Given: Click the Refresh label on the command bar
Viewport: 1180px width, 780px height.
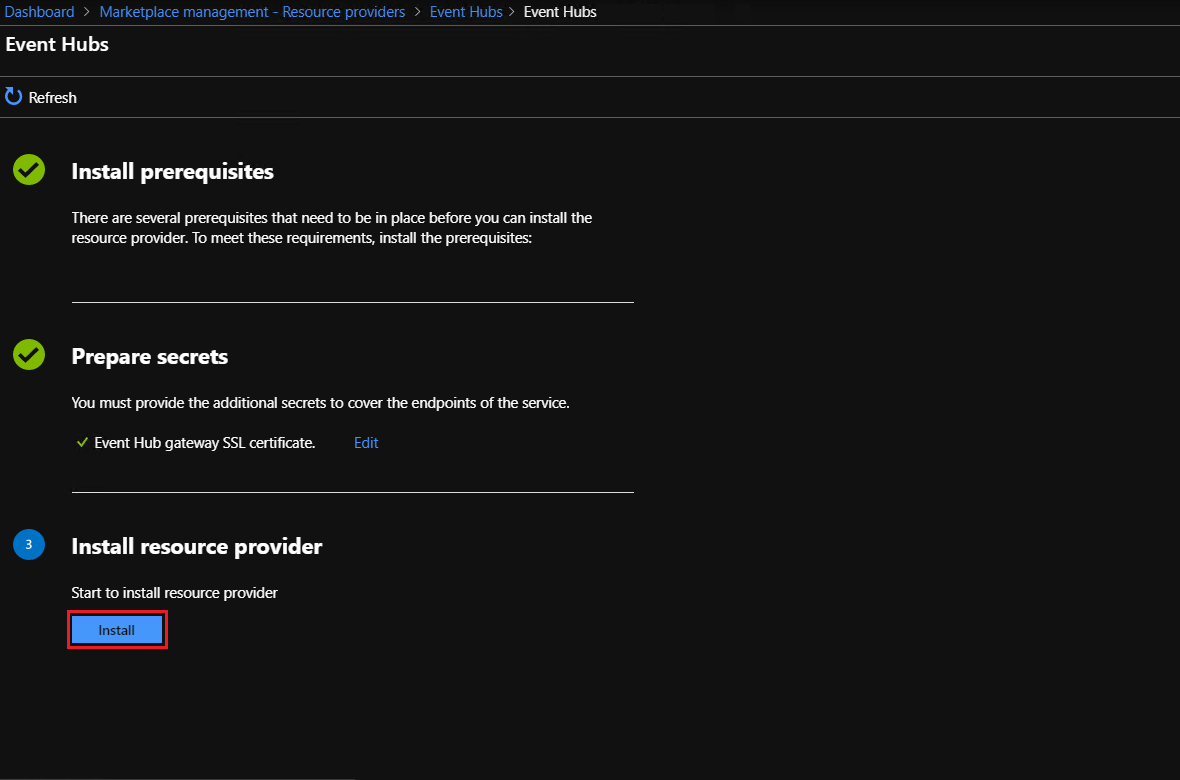Looking at the screenshot, I should click(x=52, y=97).
